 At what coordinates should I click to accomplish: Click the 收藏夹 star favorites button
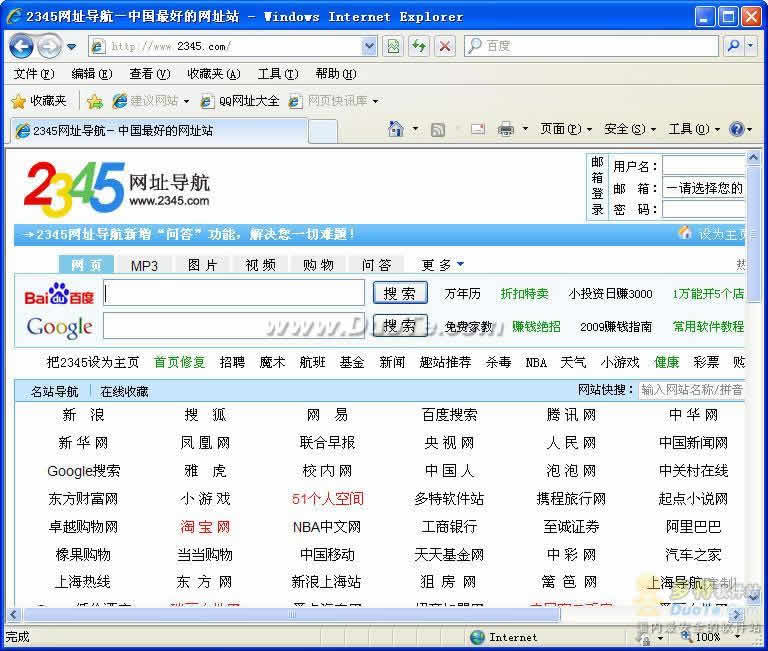coord(39,101)
